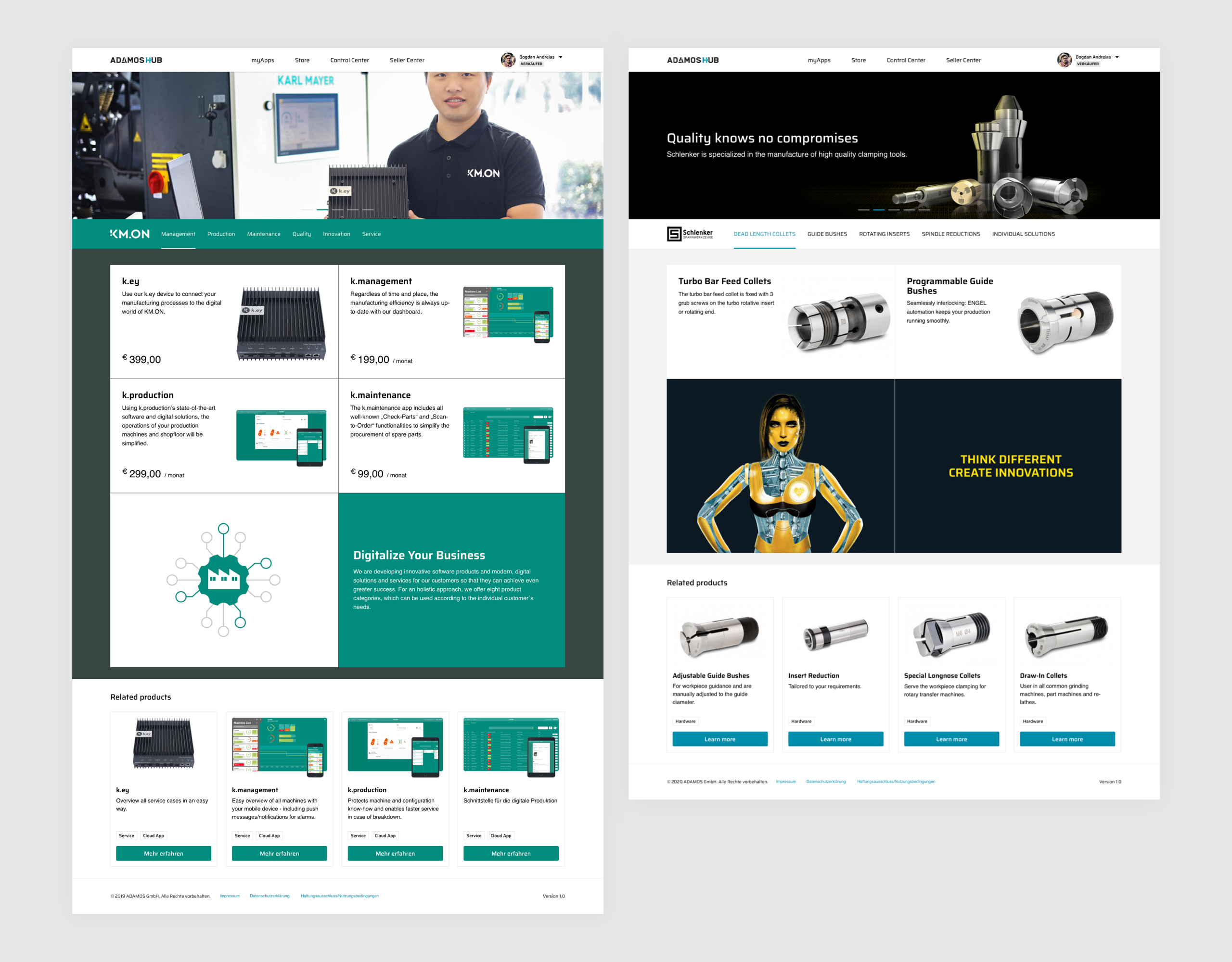The width and height of the screenshot is (1232, 962).
Task: Open Store in right page header
Action: [859, 60]
